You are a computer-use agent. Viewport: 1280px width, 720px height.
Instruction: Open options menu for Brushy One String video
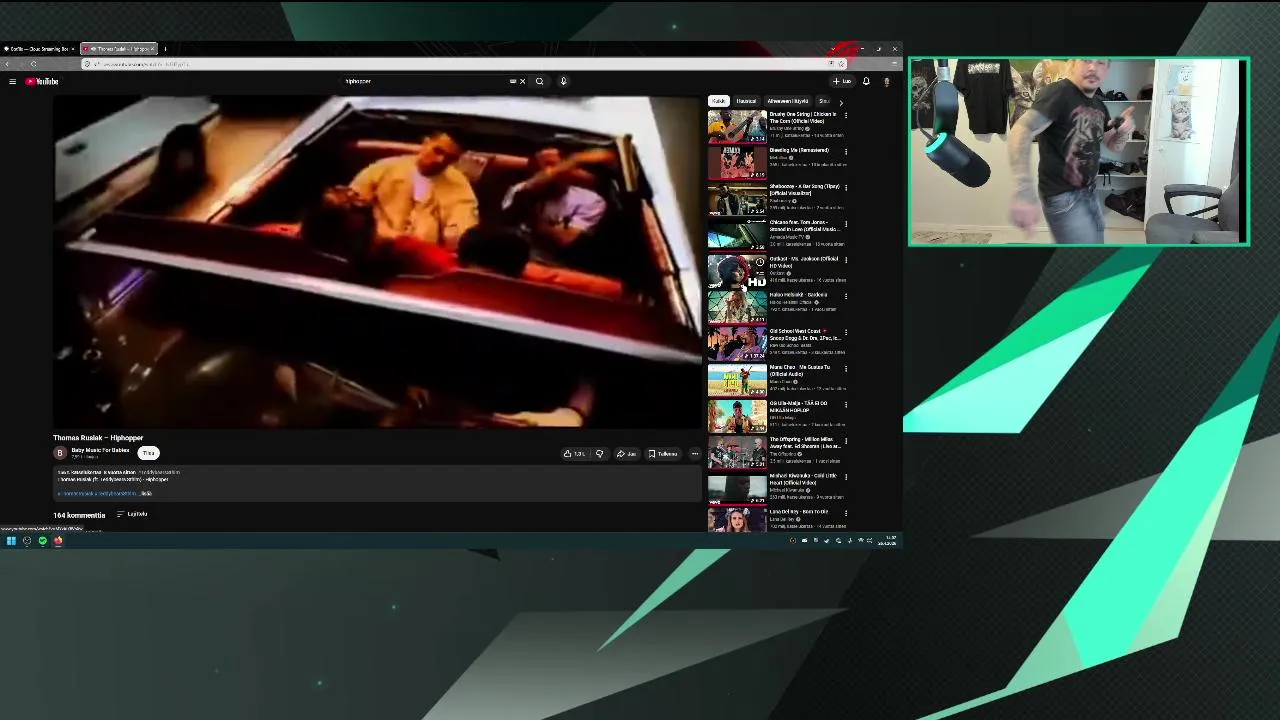846,115
